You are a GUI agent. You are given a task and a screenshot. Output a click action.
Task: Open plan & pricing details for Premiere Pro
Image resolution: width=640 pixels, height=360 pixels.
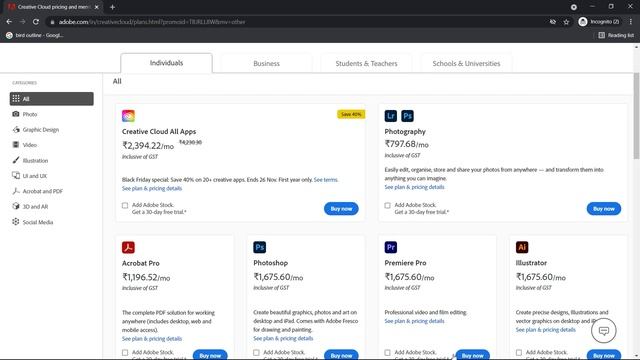414,321
